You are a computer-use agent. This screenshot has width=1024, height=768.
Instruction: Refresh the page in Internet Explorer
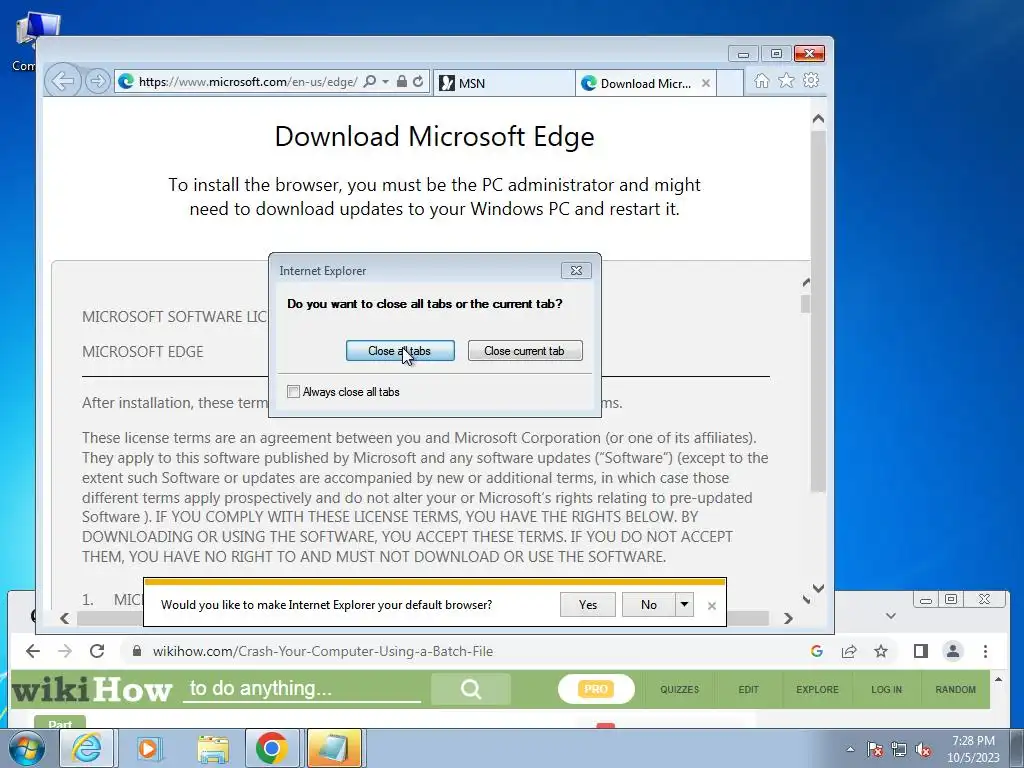[418, 82]
